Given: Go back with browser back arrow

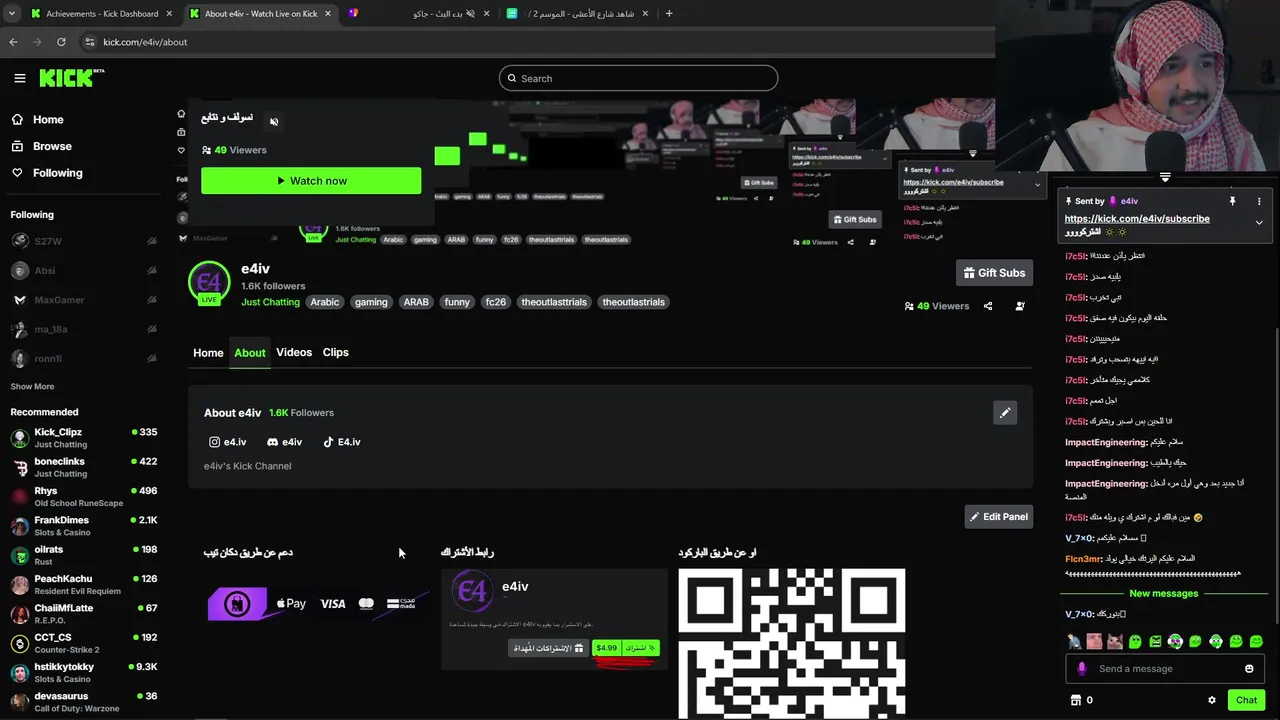Looking at the screenshot, I should (13, 42).
